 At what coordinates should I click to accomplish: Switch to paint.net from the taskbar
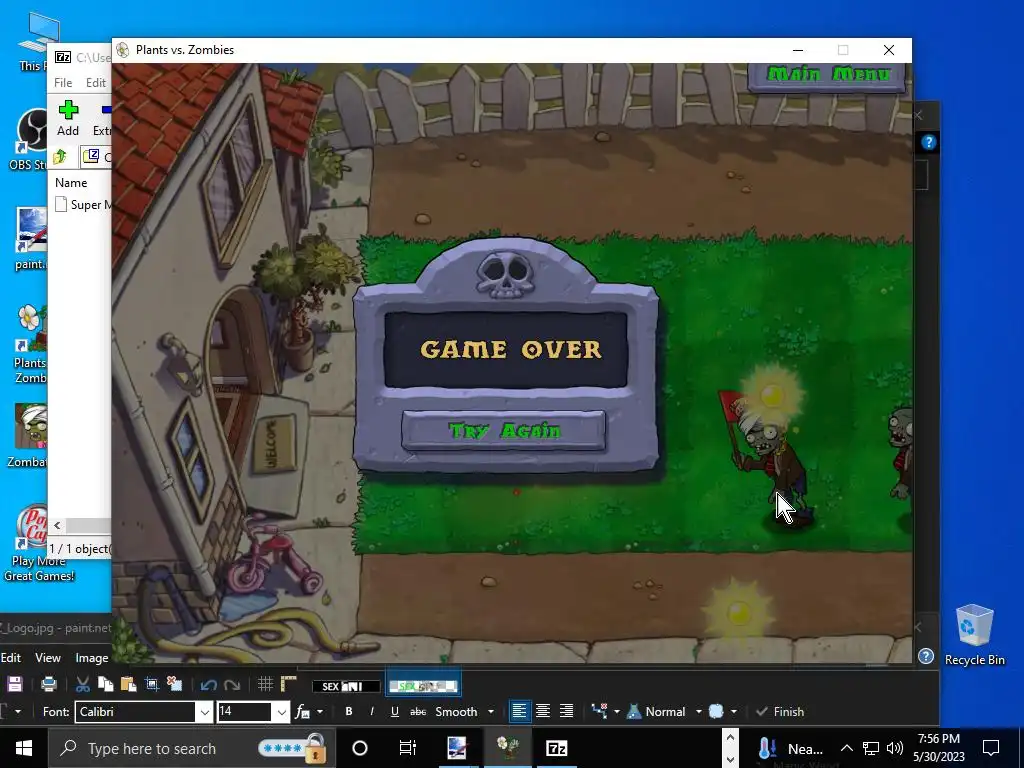point(456,748)
